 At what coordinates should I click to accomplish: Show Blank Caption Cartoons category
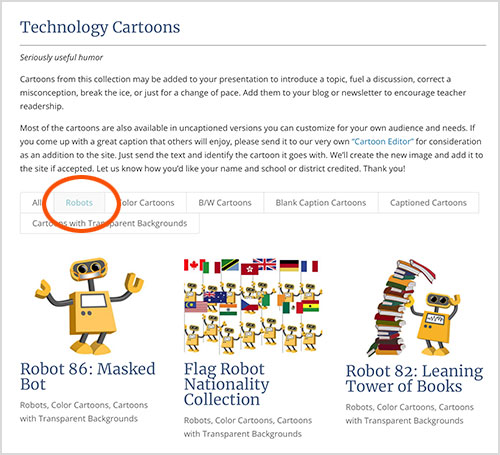click(x=321, y=203)
